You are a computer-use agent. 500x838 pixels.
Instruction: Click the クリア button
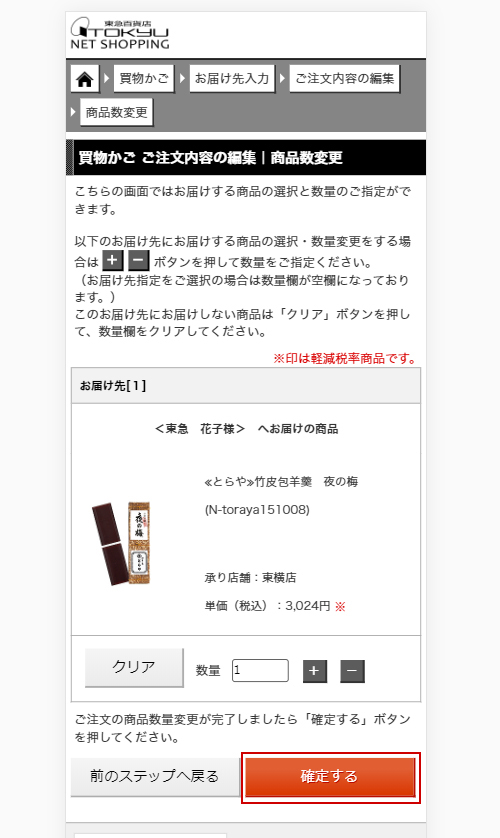(x=134, y=667)
